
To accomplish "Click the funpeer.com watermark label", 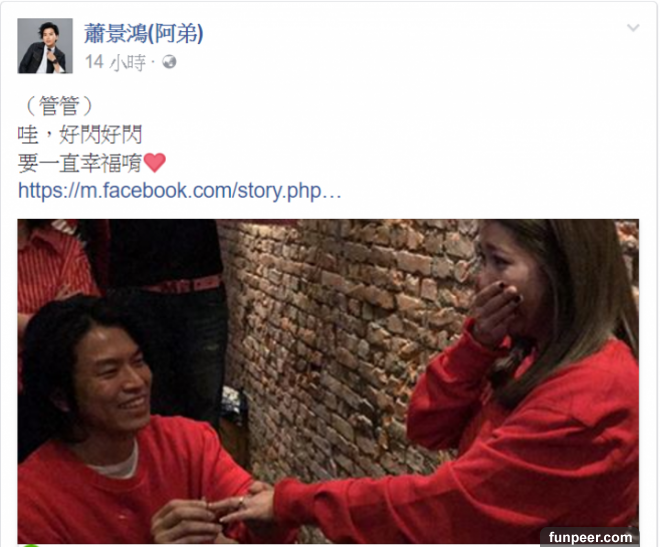I will click(x=590, y=537).
